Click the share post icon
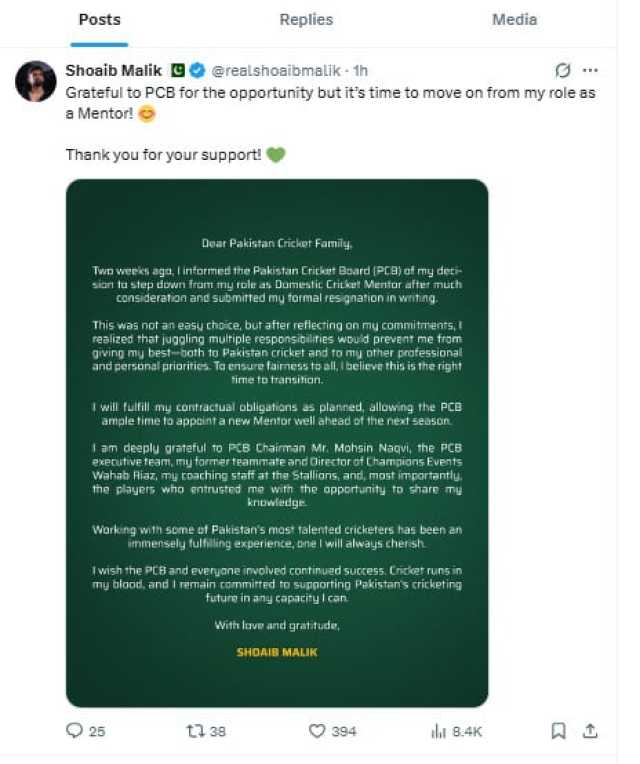640x764 pixels. coord(590,730)
